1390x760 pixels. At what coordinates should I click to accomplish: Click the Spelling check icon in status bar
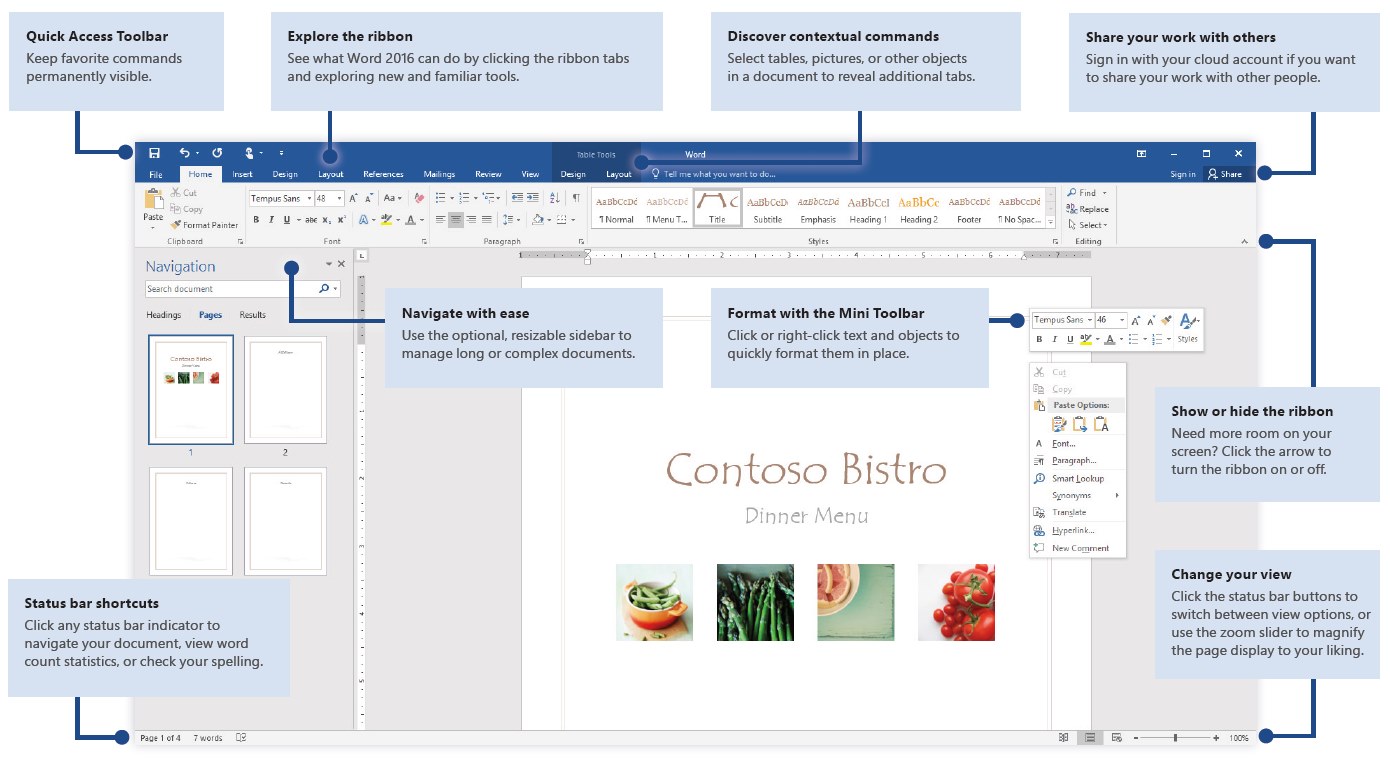pyautogui.click(x=241, y=738)
